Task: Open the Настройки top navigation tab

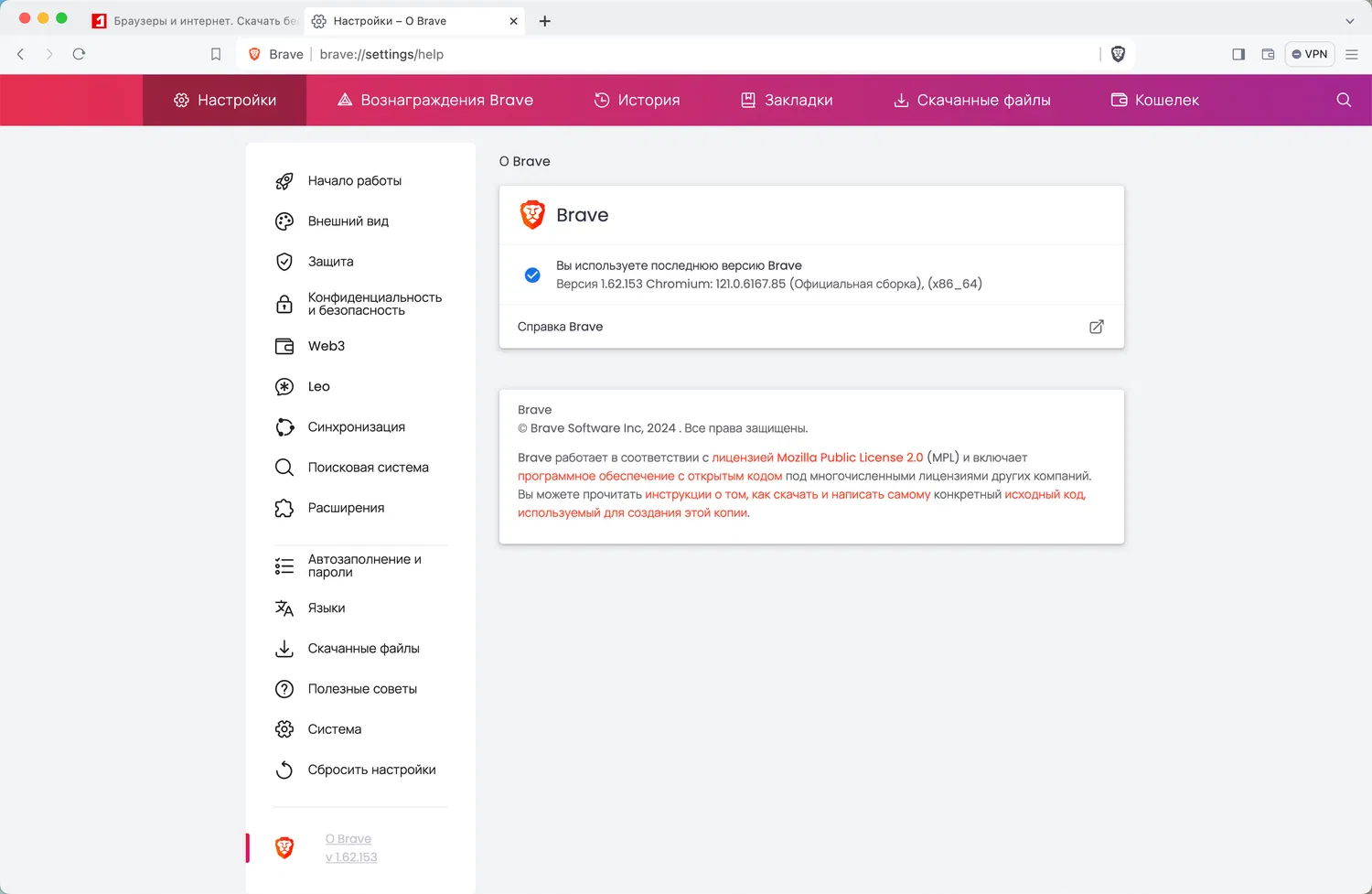Action: click(x=225, y=100)
